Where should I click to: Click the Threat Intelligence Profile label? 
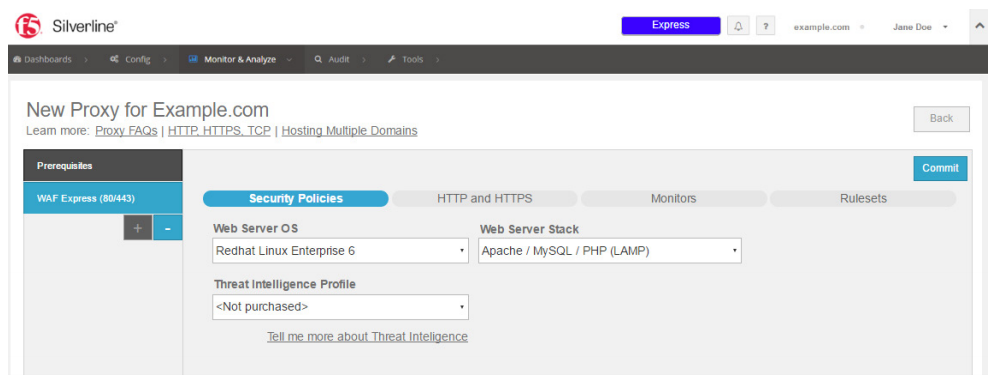(x=285, y=285)
